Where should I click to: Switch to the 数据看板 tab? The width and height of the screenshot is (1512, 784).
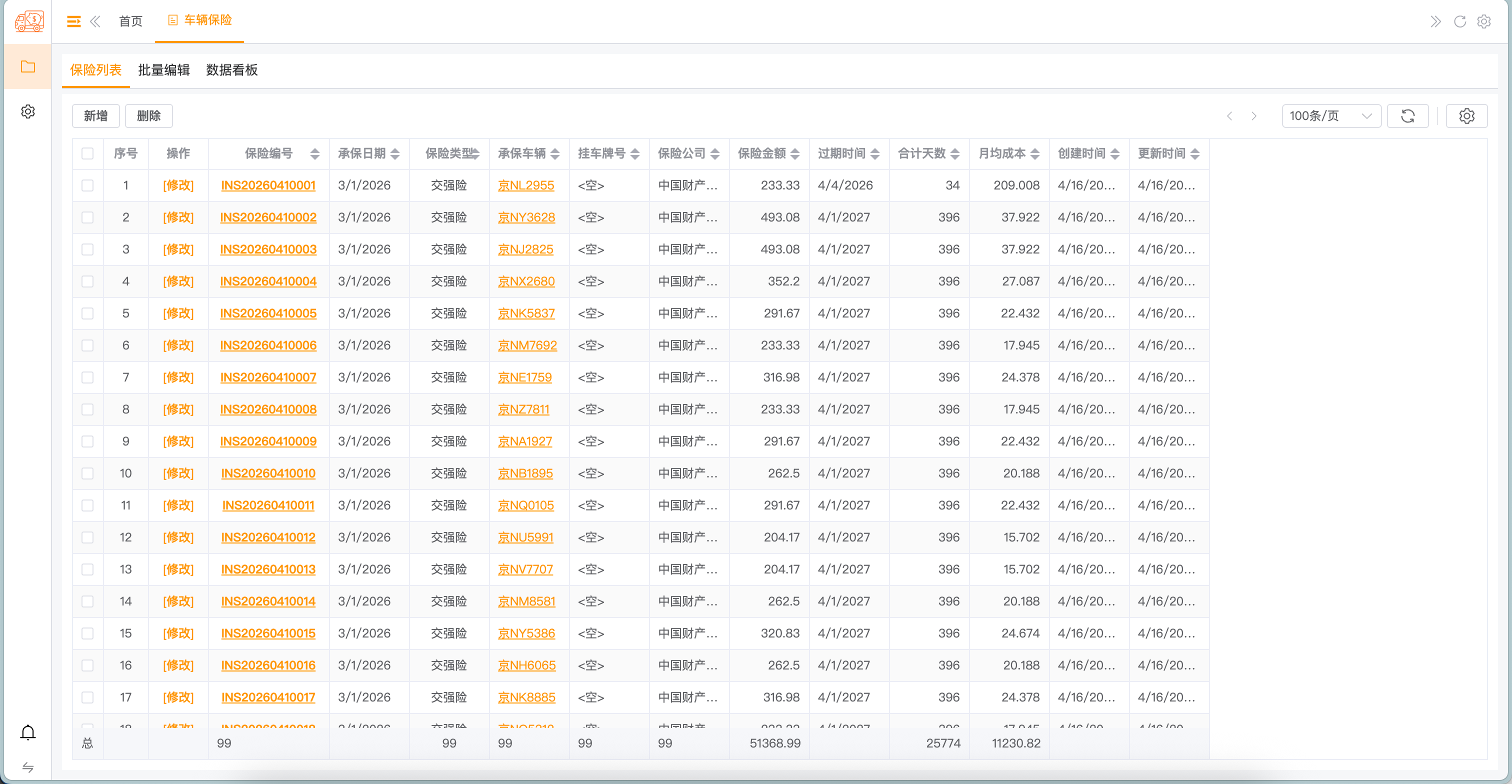coord(232,70)
